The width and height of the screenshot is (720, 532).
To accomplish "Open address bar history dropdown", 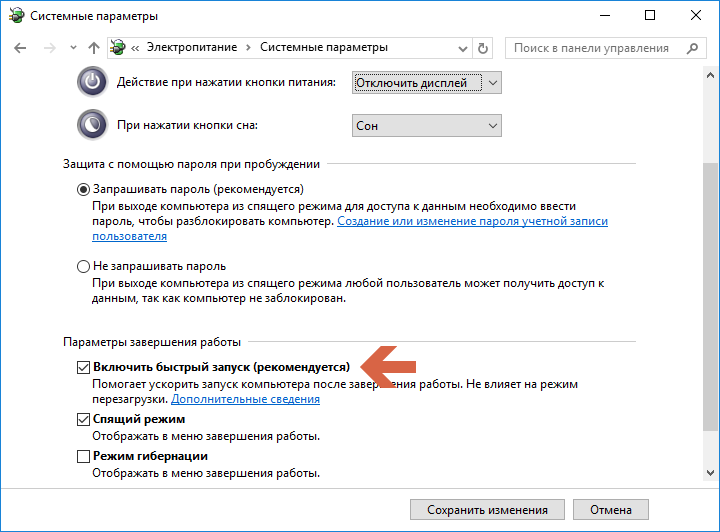I will pyautogui.click(x=463, y=48).
